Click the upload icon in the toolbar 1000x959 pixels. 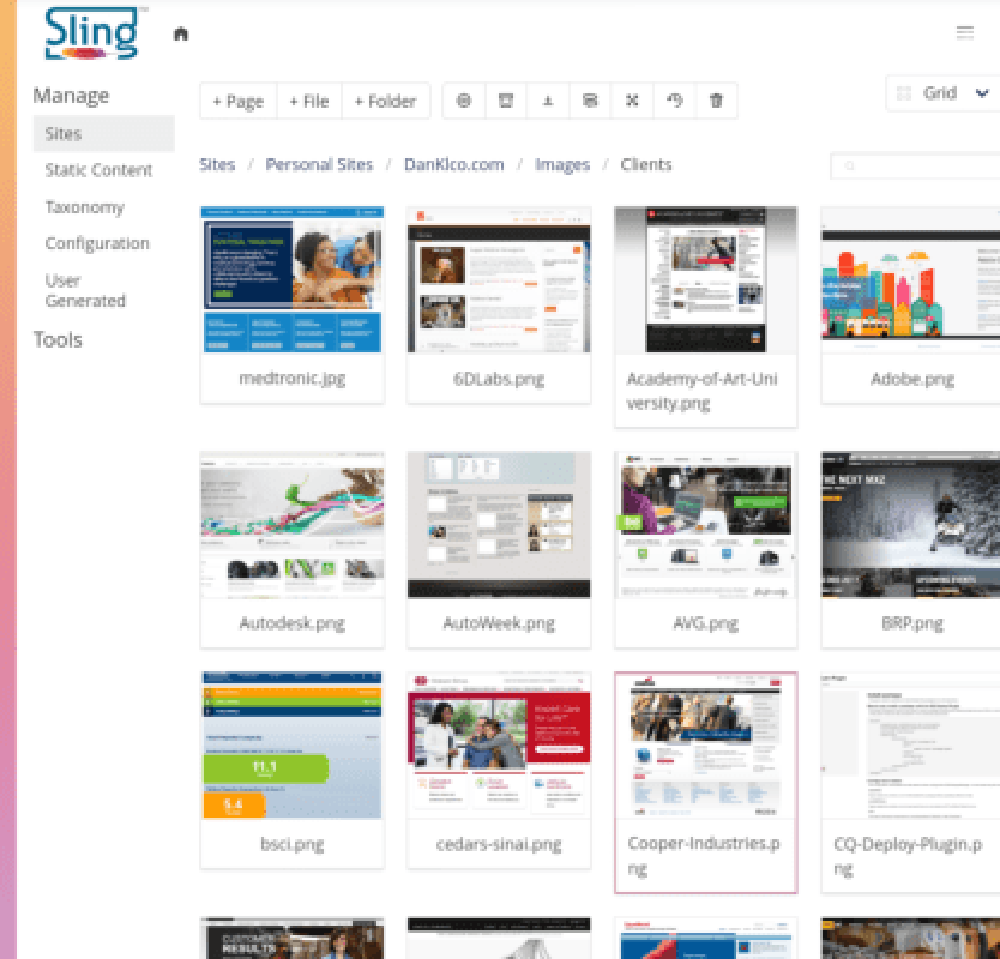click(547, 100)
